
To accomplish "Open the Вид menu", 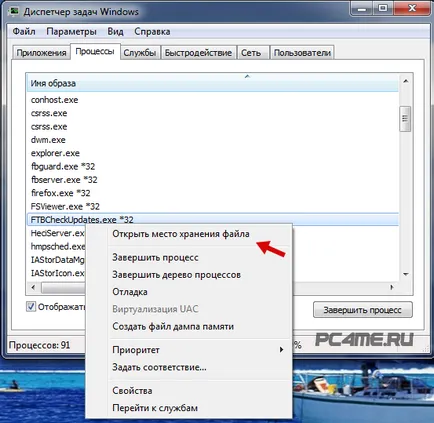I will coord(115,32).
